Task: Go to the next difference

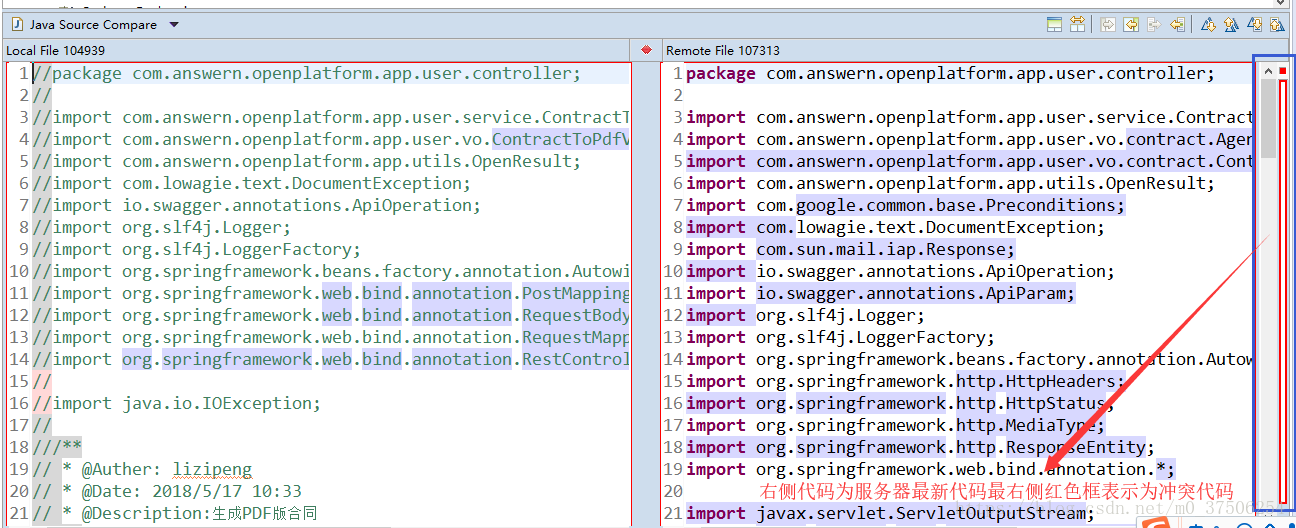Action: (1208, 25)
